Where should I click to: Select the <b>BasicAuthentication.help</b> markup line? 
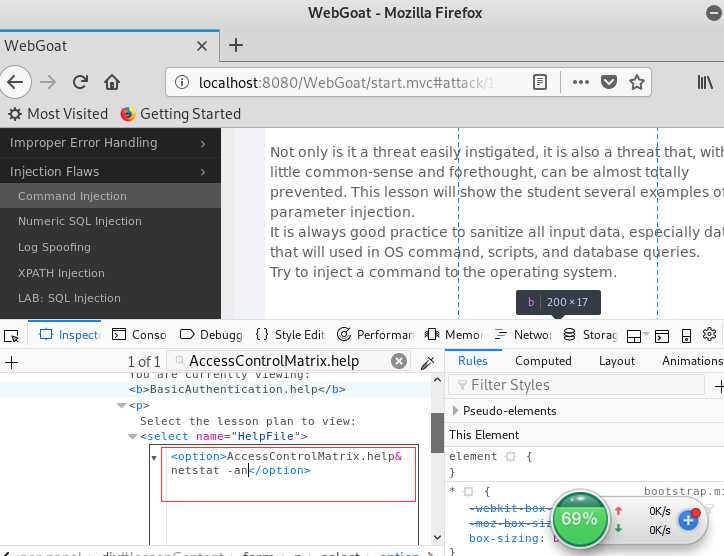click(x=237, y=389)
